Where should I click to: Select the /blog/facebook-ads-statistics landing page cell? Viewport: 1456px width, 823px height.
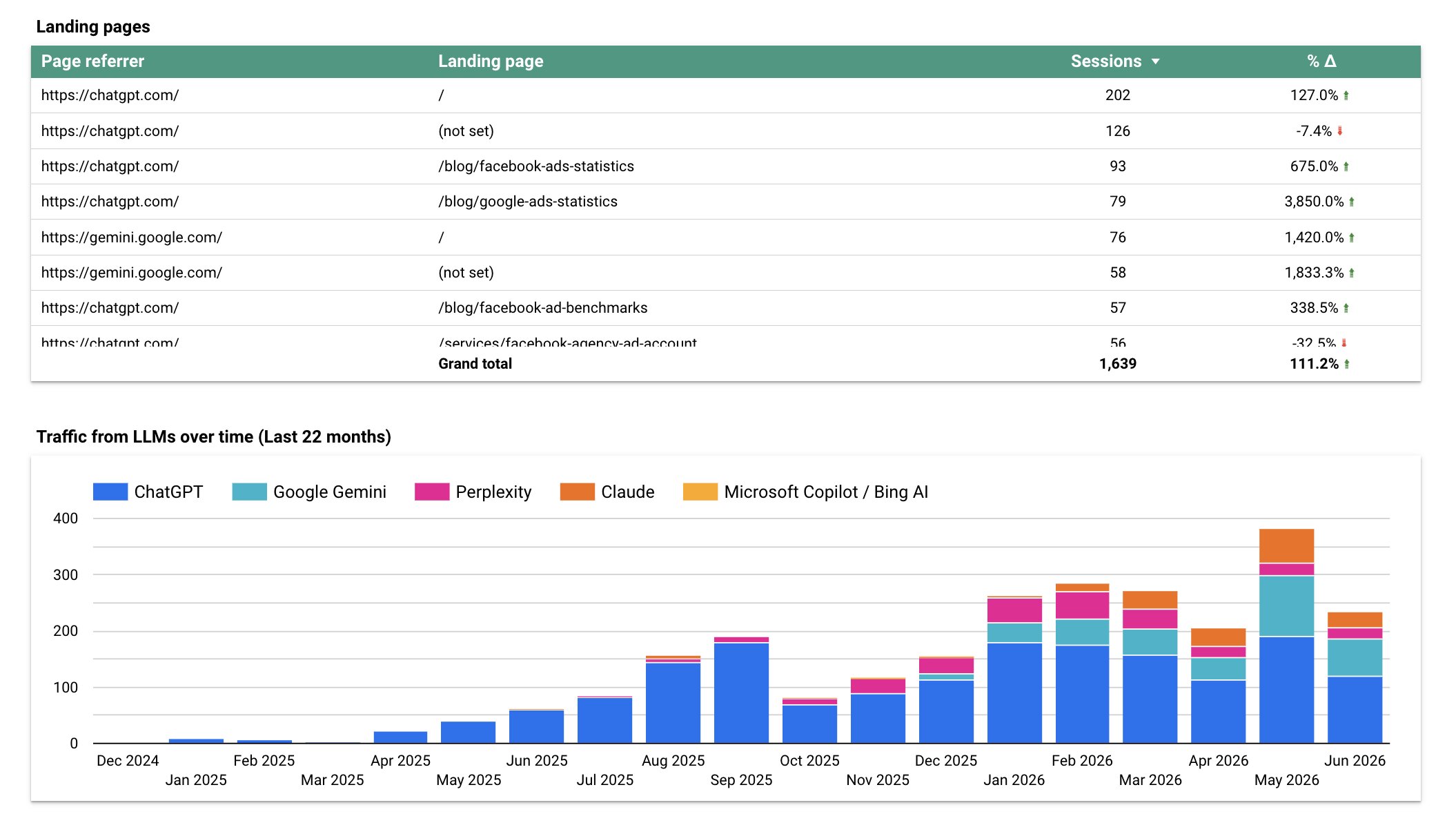(x=536, y=166)
